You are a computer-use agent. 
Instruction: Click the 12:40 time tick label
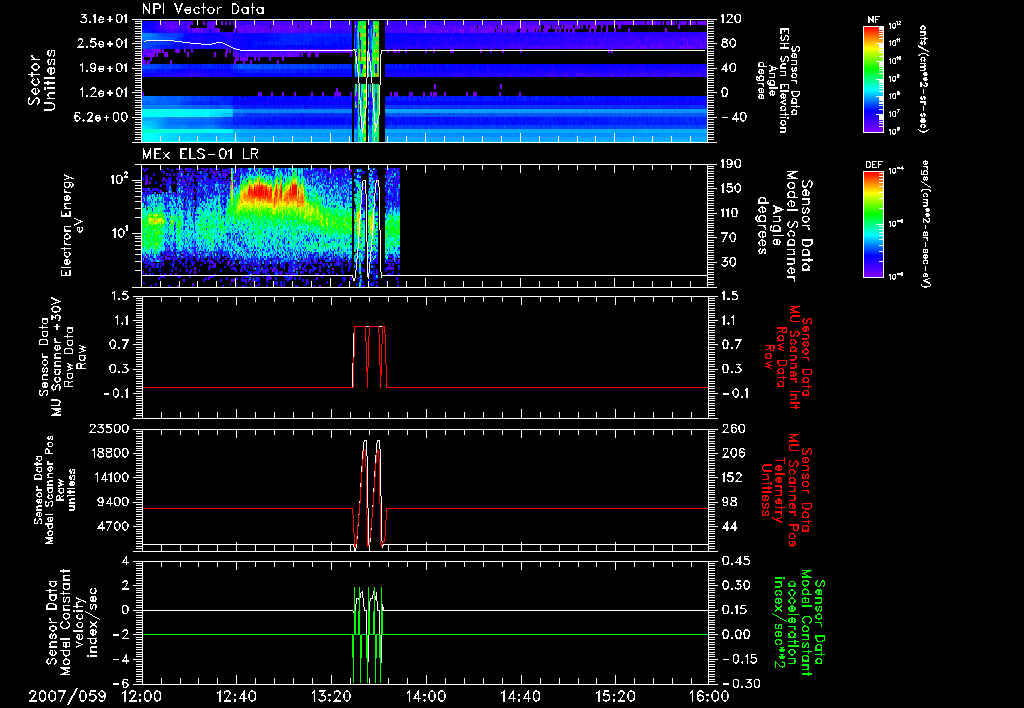(236, 696)
